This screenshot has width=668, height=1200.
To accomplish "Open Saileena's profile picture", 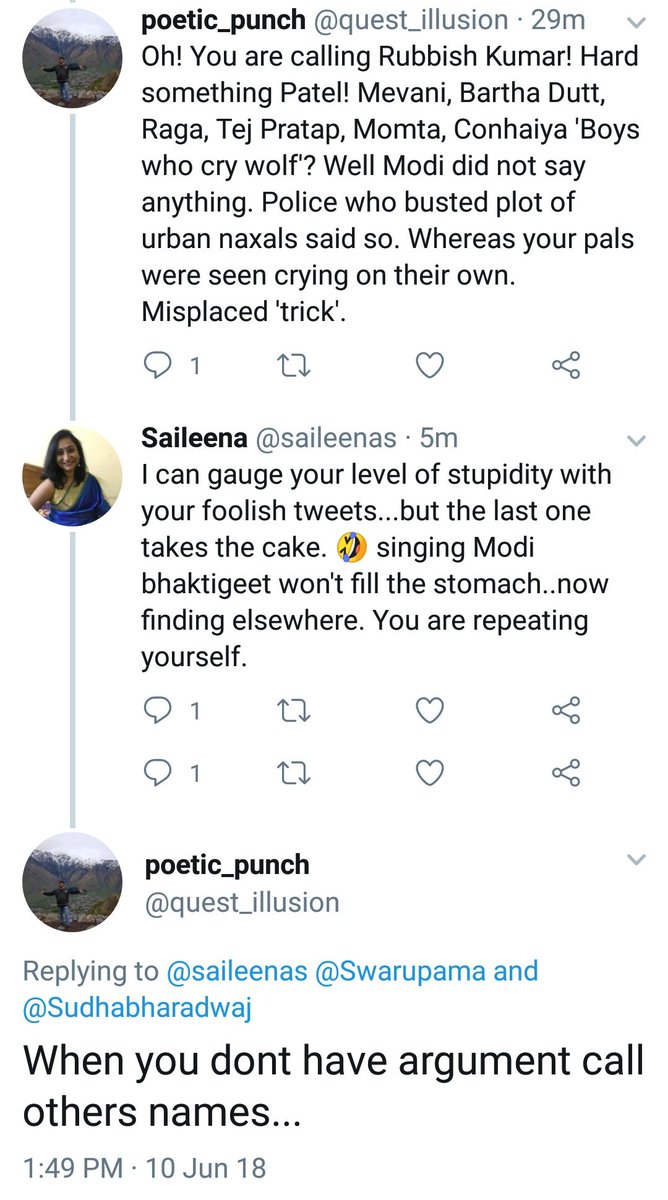I will click(72, 476).
